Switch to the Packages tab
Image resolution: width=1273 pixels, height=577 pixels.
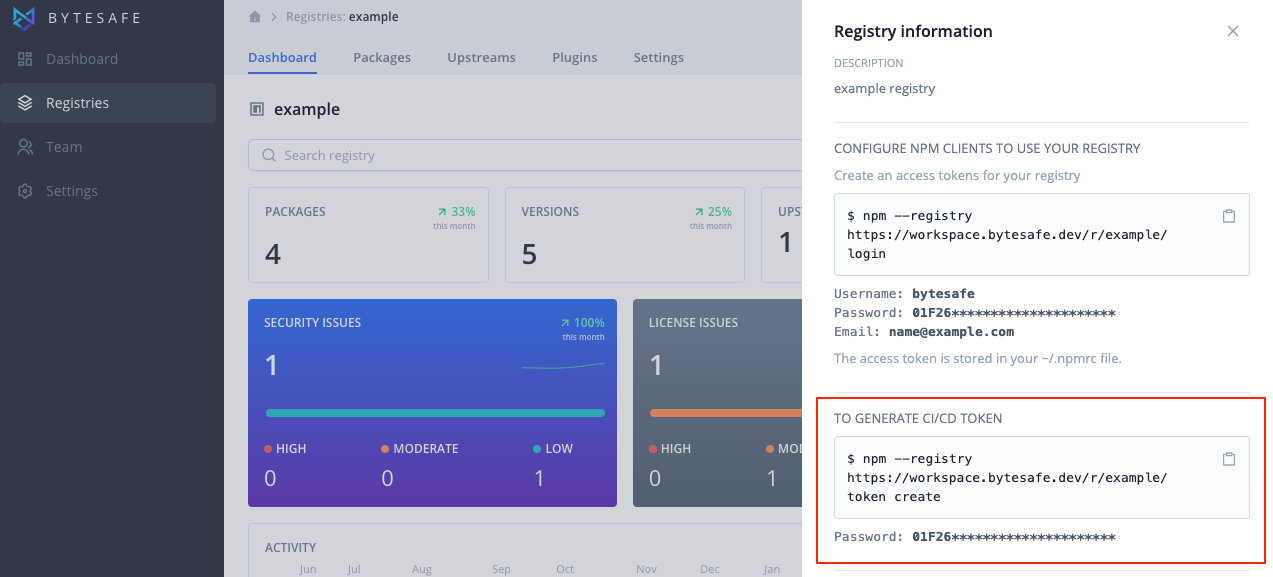point(382,57)
